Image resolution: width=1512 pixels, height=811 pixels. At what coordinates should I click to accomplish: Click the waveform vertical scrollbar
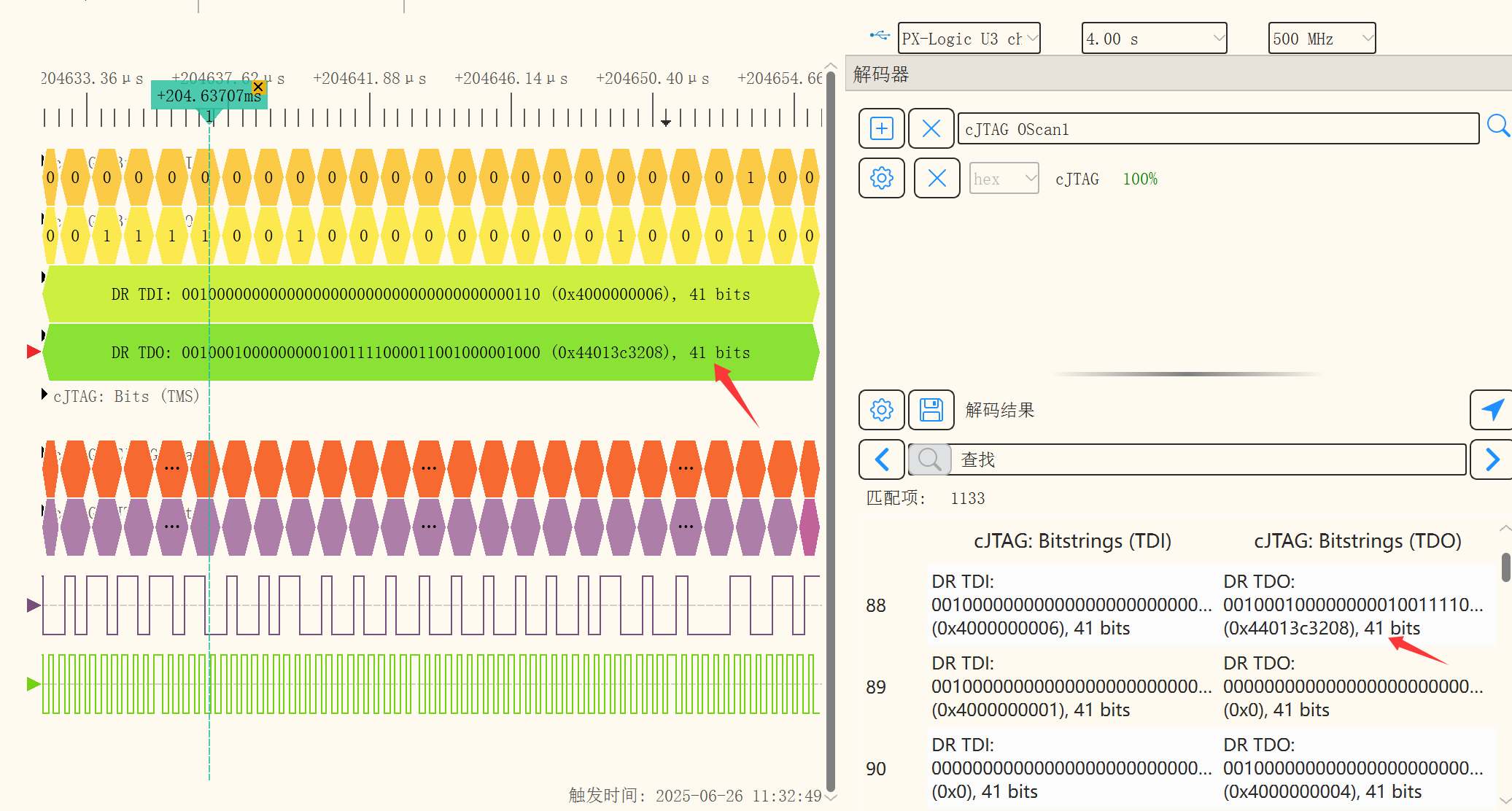830,430
